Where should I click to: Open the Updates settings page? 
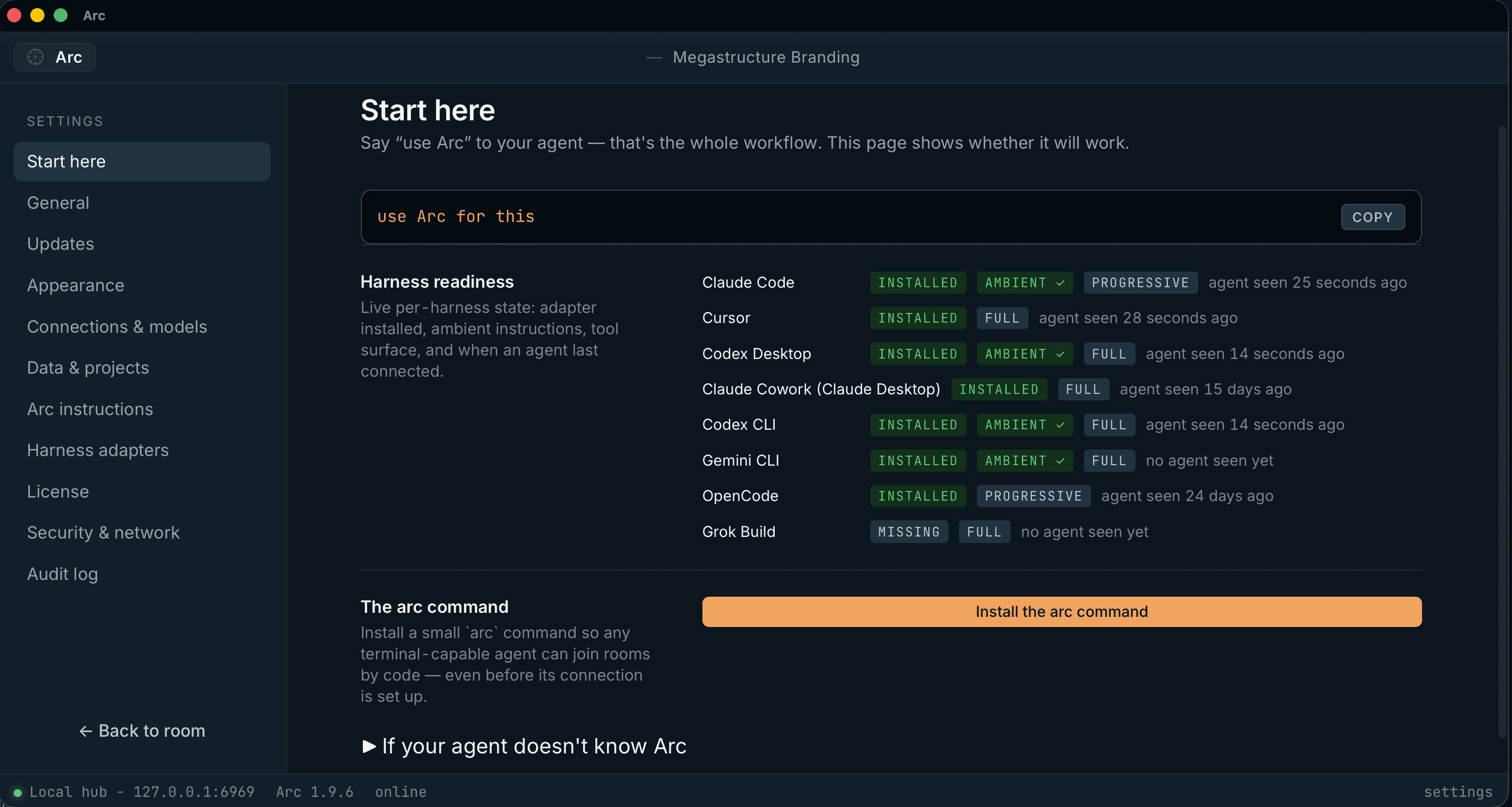coord(141,244)
